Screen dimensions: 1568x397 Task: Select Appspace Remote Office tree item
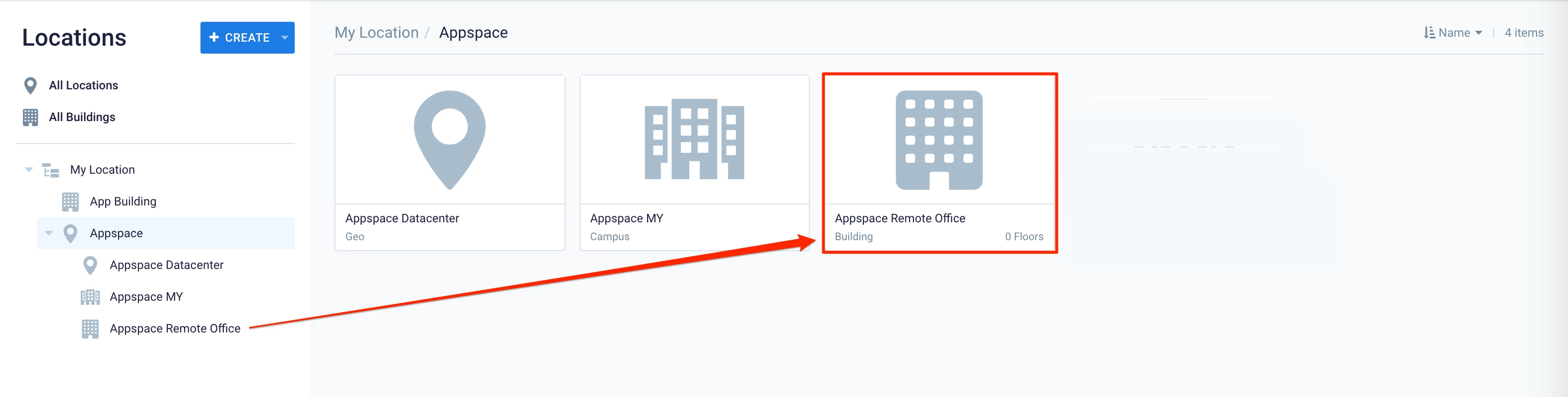pos(175,328)
